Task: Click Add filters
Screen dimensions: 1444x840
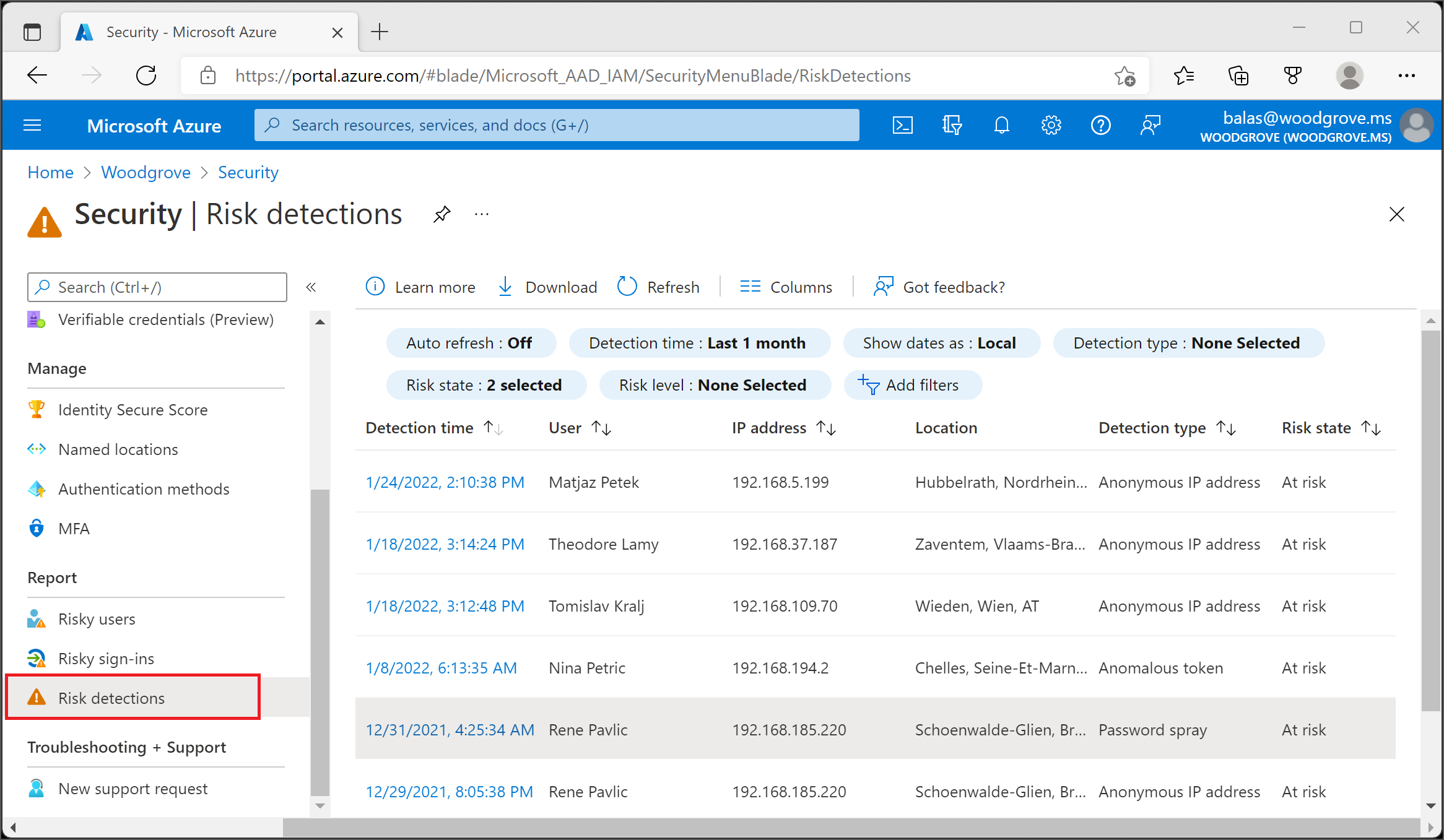Action: point(912,385)
